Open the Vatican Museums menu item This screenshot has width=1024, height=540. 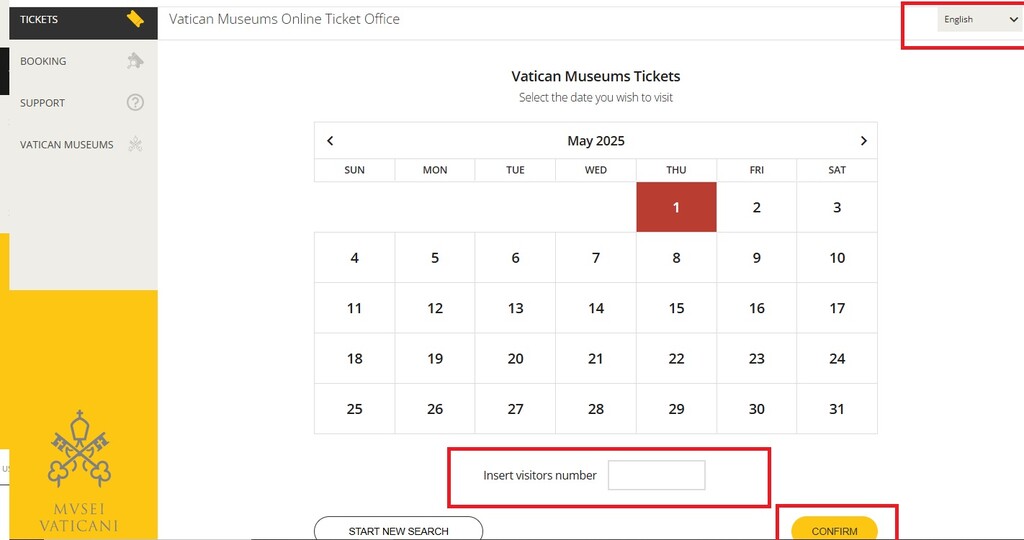coord(83,144)
